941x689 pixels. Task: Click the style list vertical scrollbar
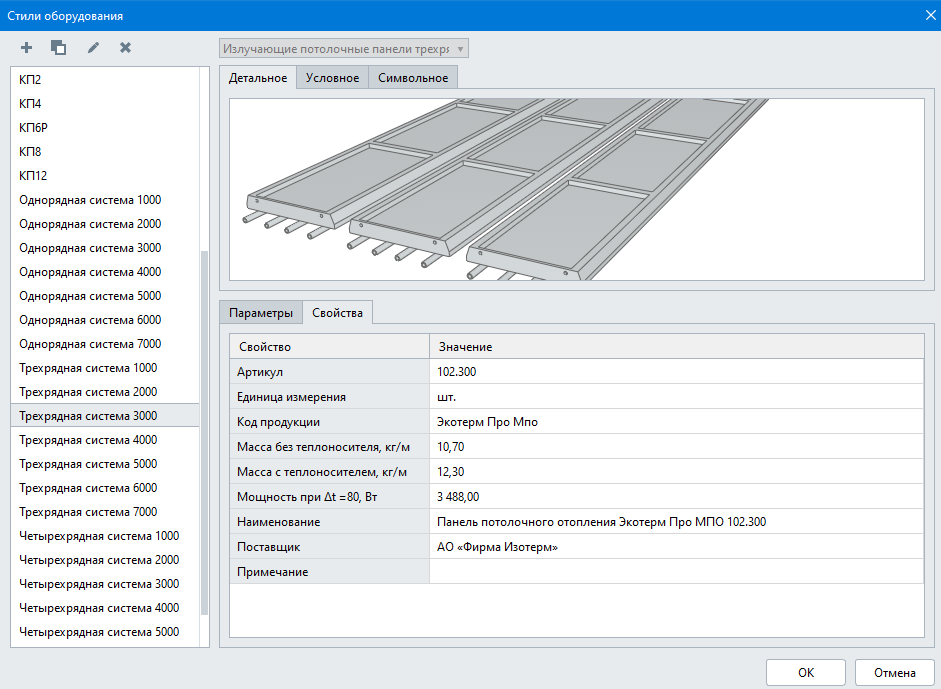click(x=205, y=430)
